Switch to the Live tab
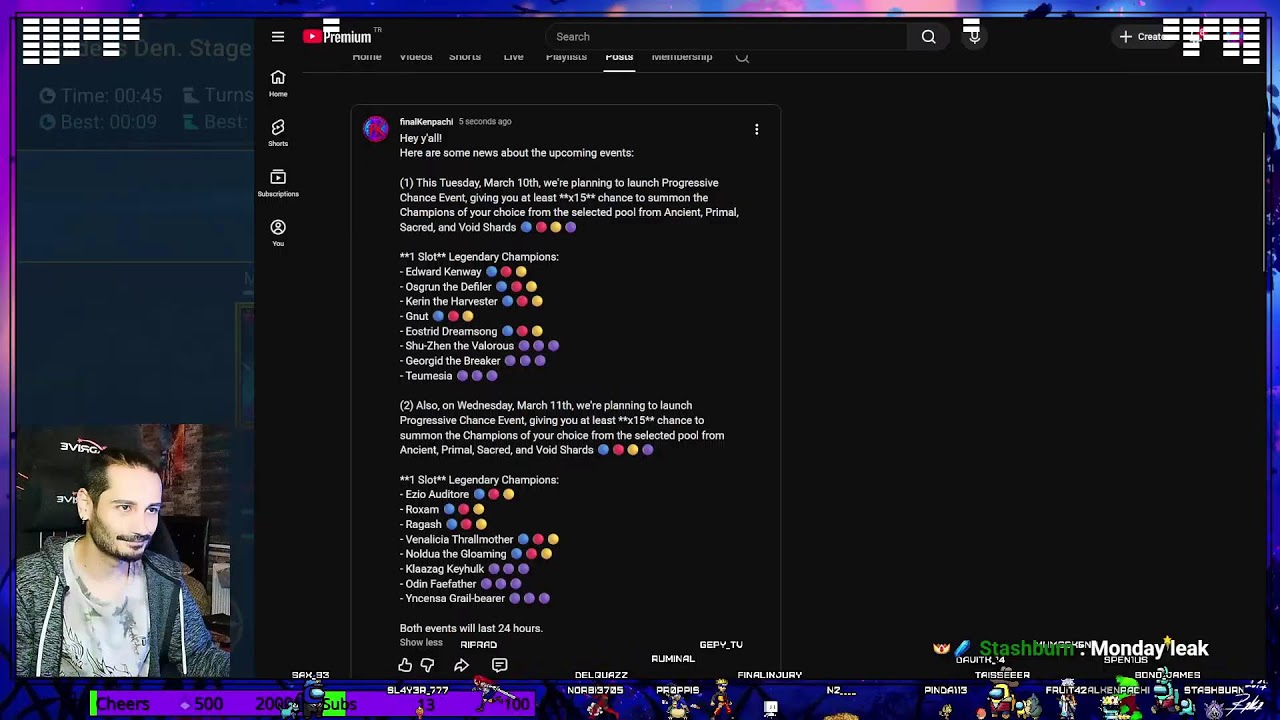1280x720 pixels. (x=513, y=57)
